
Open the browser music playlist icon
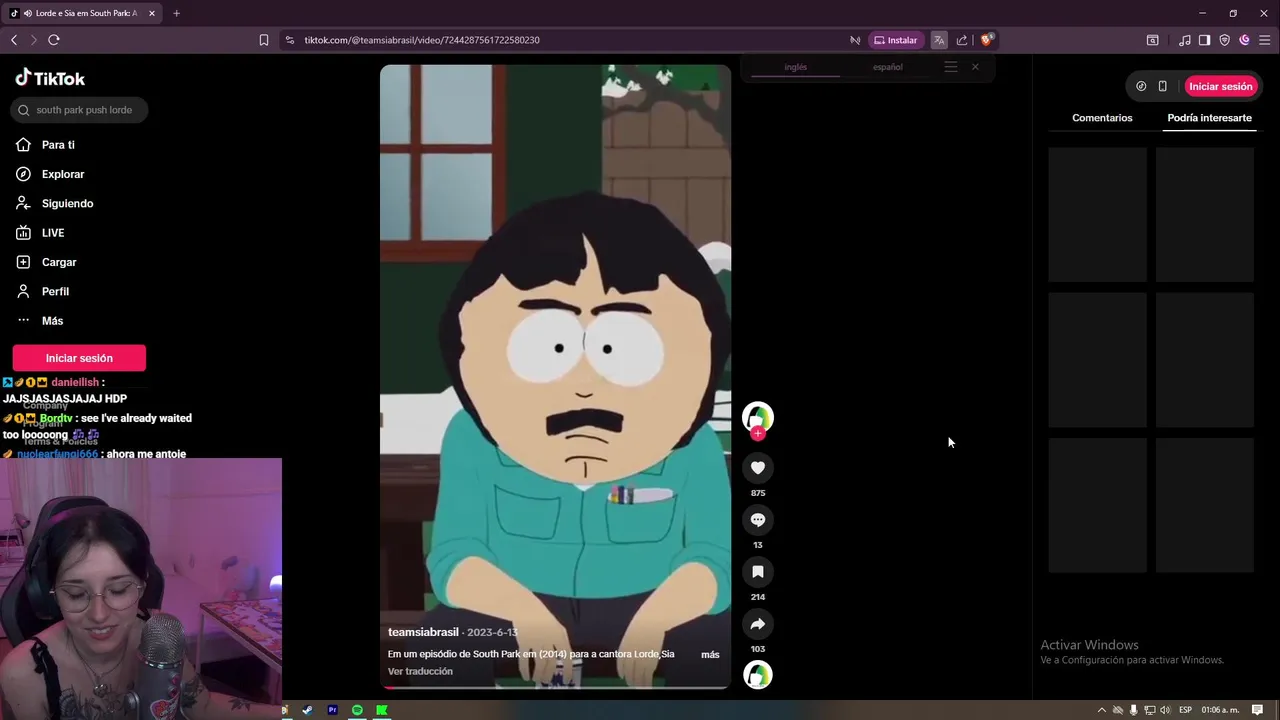1185,40
